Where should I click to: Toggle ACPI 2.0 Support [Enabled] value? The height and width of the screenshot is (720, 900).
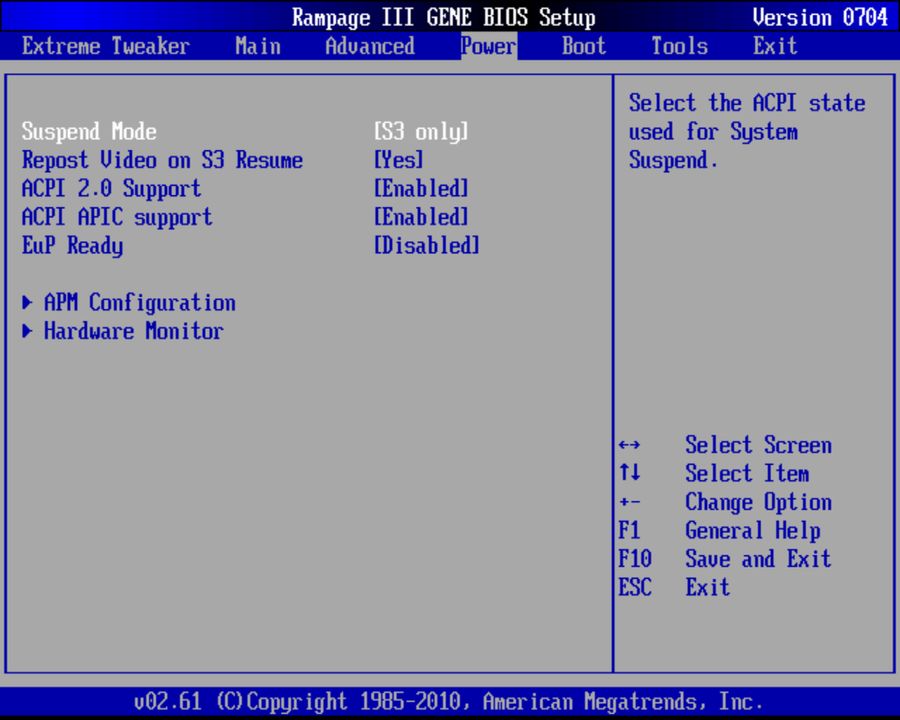coord(421,188)
